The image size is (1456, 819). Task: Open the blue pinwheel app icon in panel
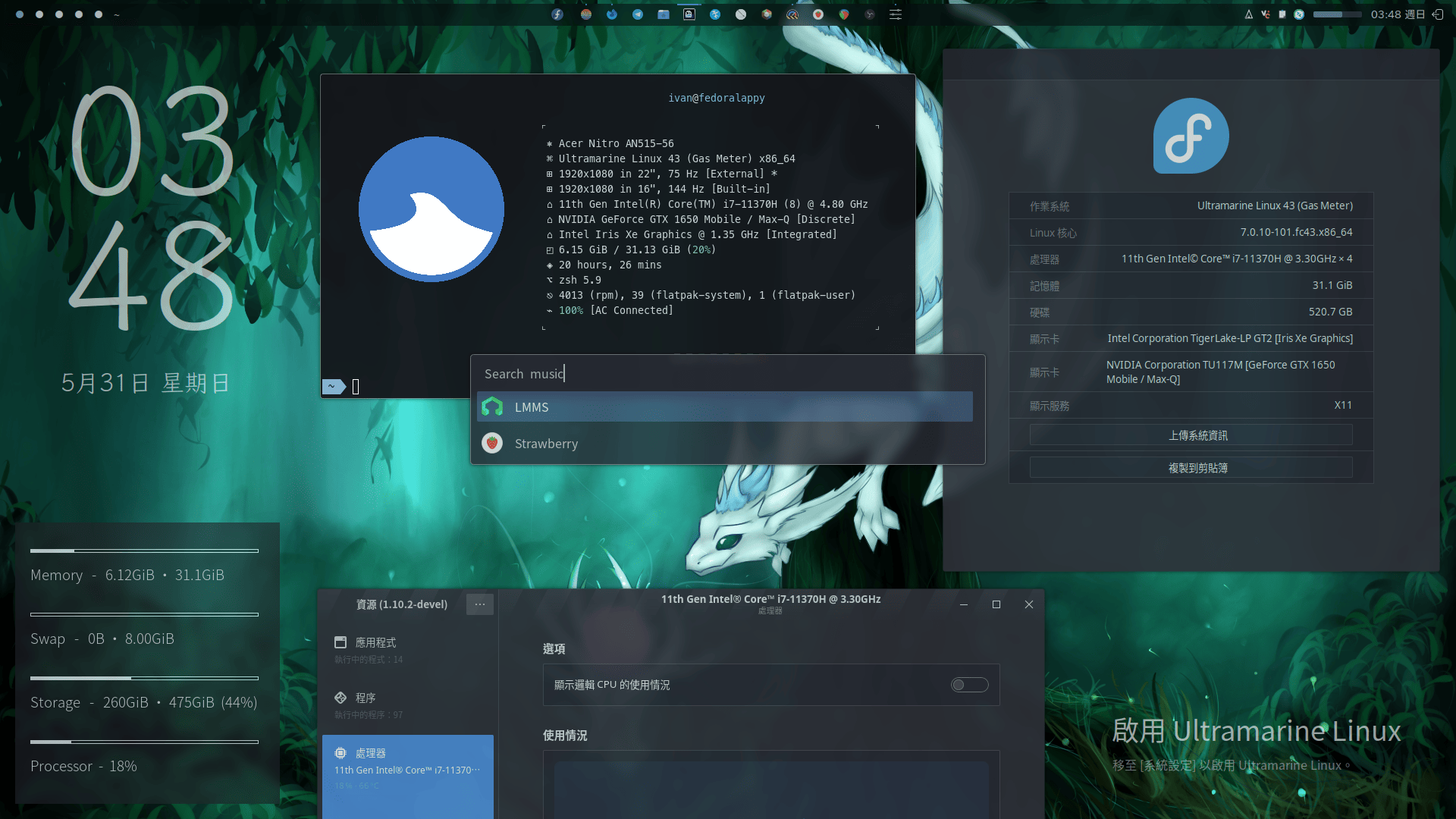click(715, 14)
